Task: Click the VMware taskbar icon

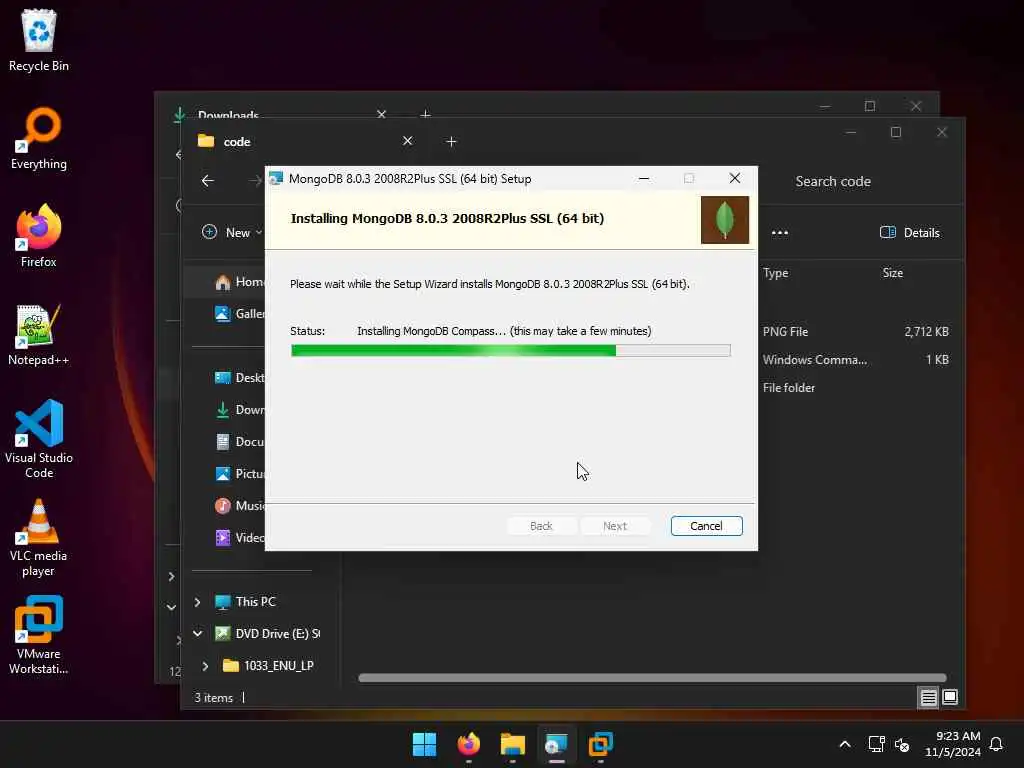Action: click(601, 744)
